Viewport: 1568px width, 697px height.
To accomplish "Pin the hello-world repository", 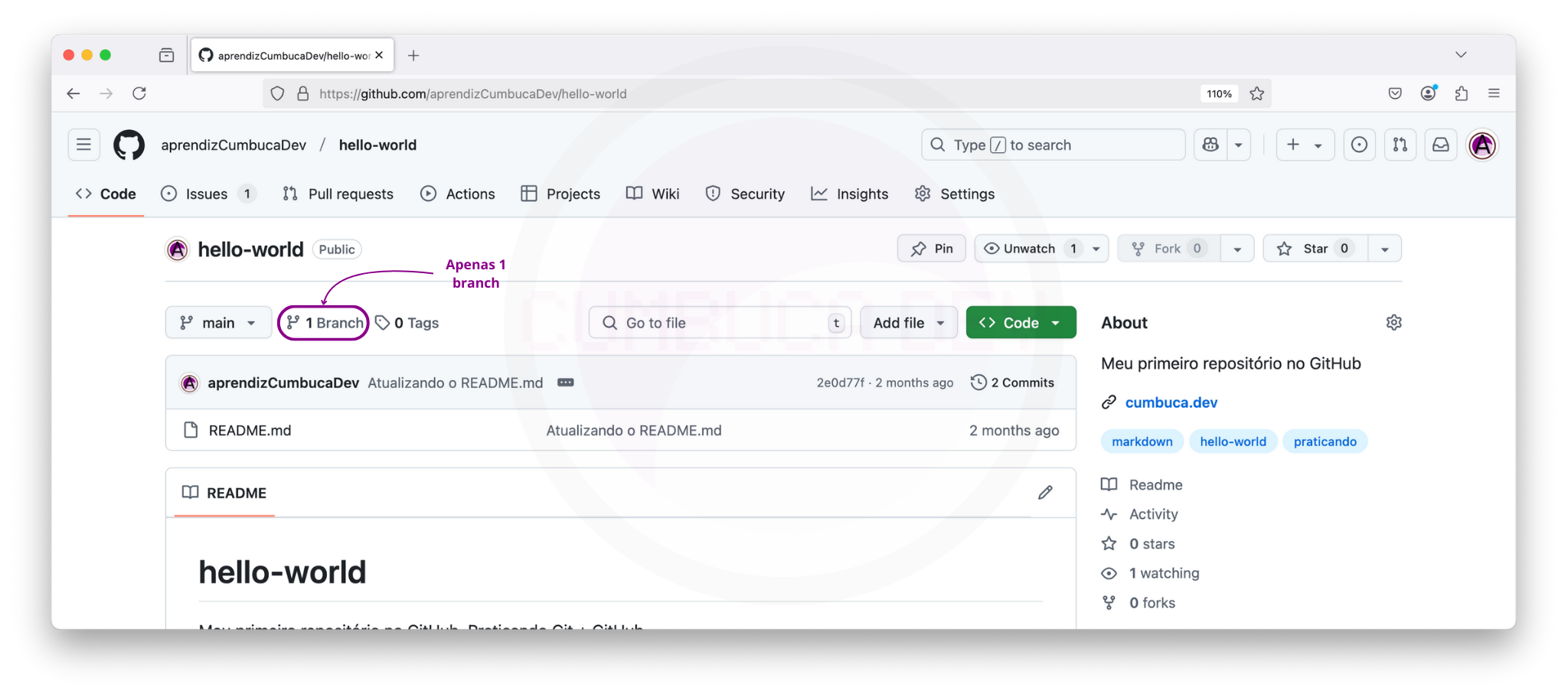I will [x=931, y=249].
